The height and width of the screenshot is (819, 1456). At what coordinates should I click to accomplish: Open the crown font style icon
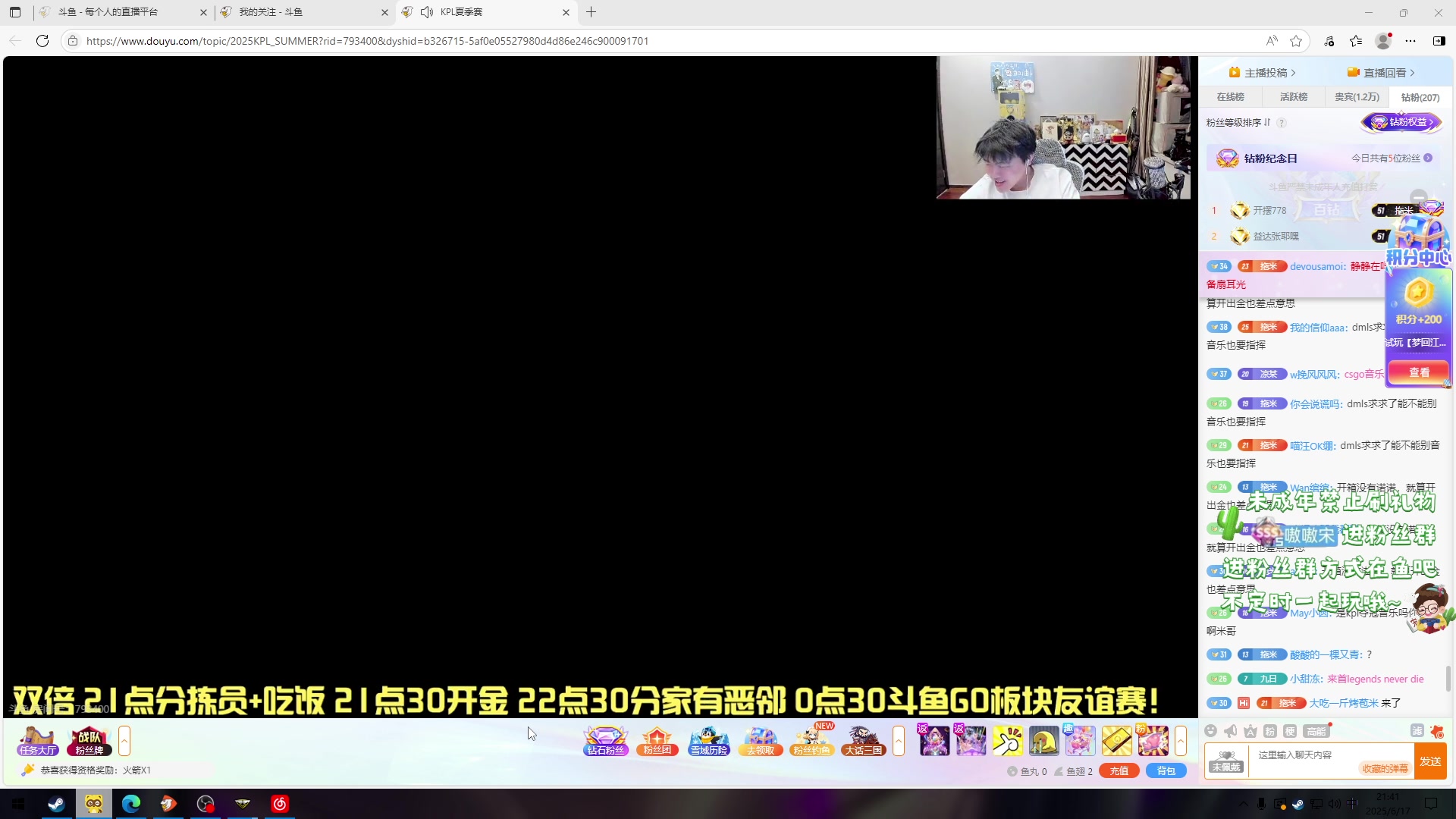[x=1250, y=731]
